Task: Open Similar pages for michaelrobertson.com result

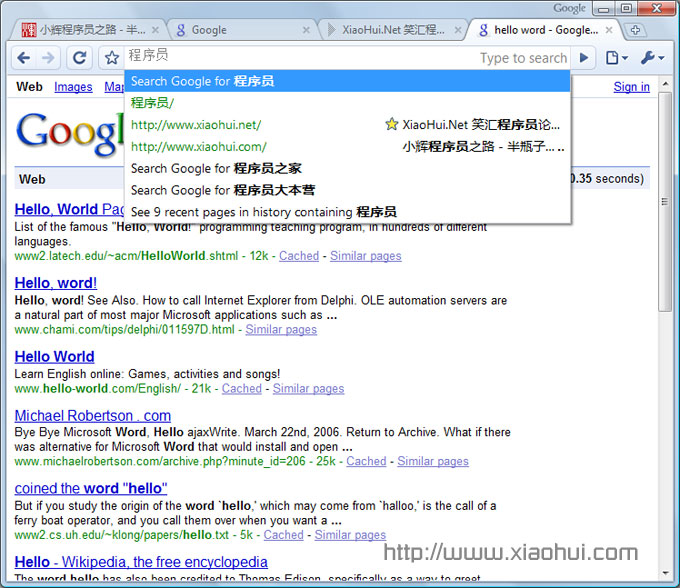Action: (433, 461)
